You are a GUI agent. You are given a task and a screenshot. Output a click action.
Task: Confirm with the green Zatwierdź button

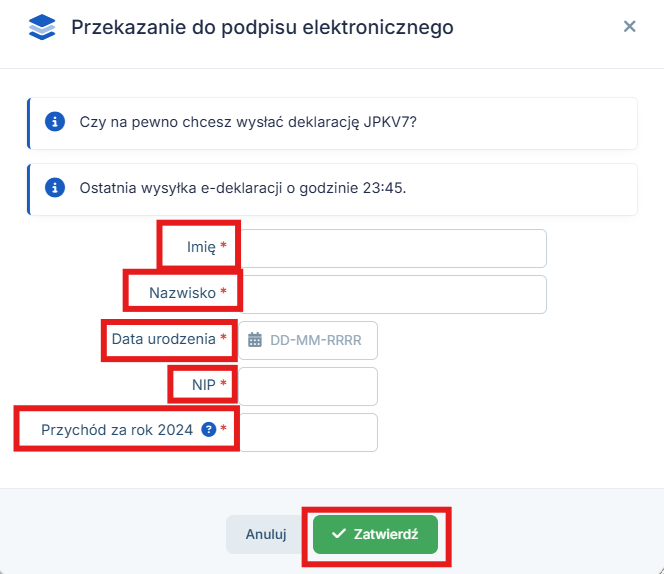click(382, 534)
